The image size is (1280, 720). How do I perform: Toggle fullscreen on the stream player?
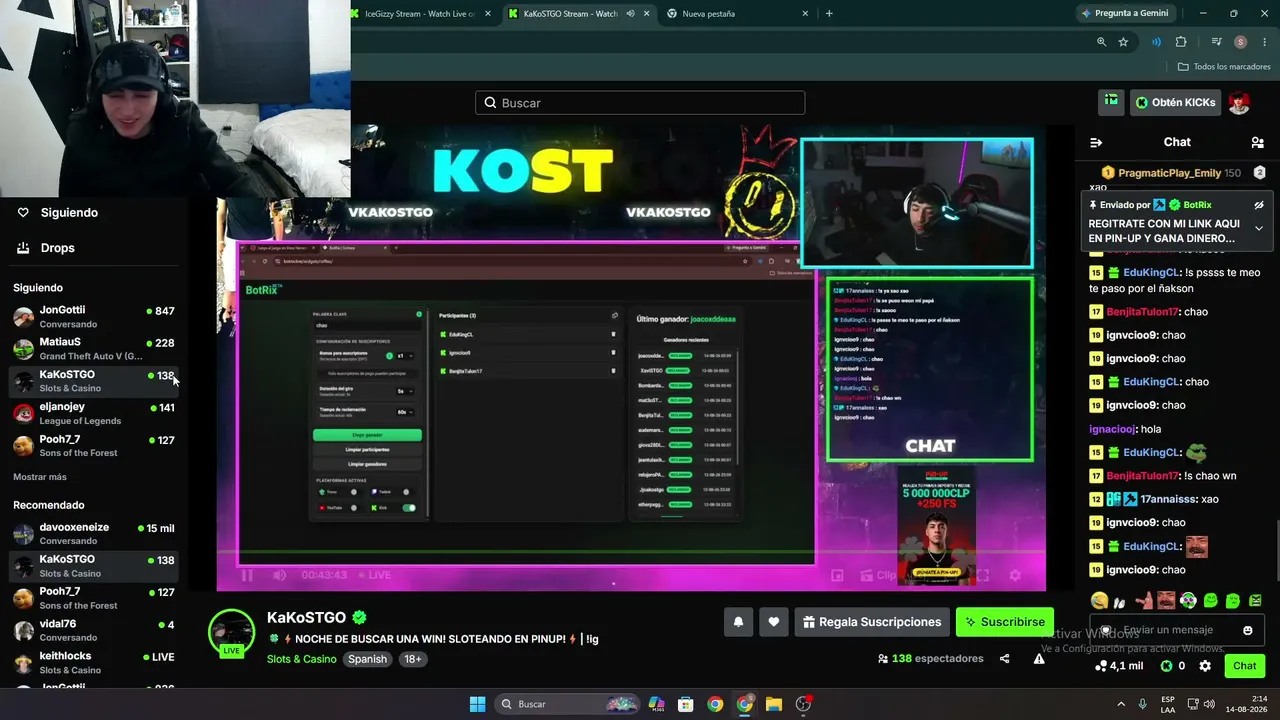pyautogui.click(x=982, y=575)
